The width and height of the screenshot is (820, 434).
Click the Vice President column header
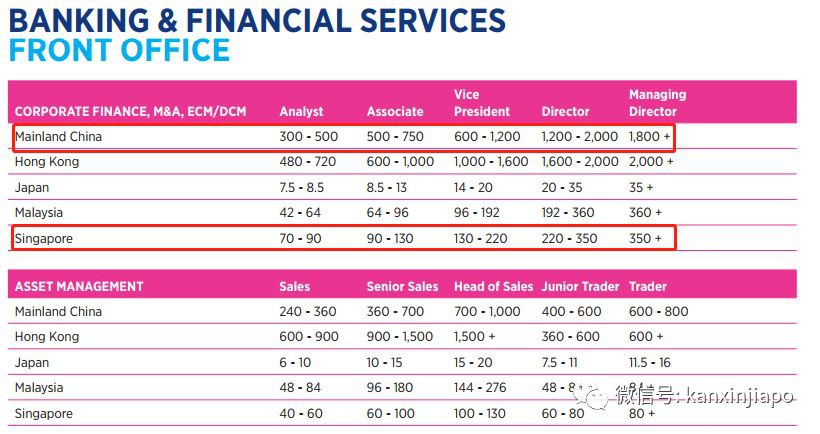[482, 103]
